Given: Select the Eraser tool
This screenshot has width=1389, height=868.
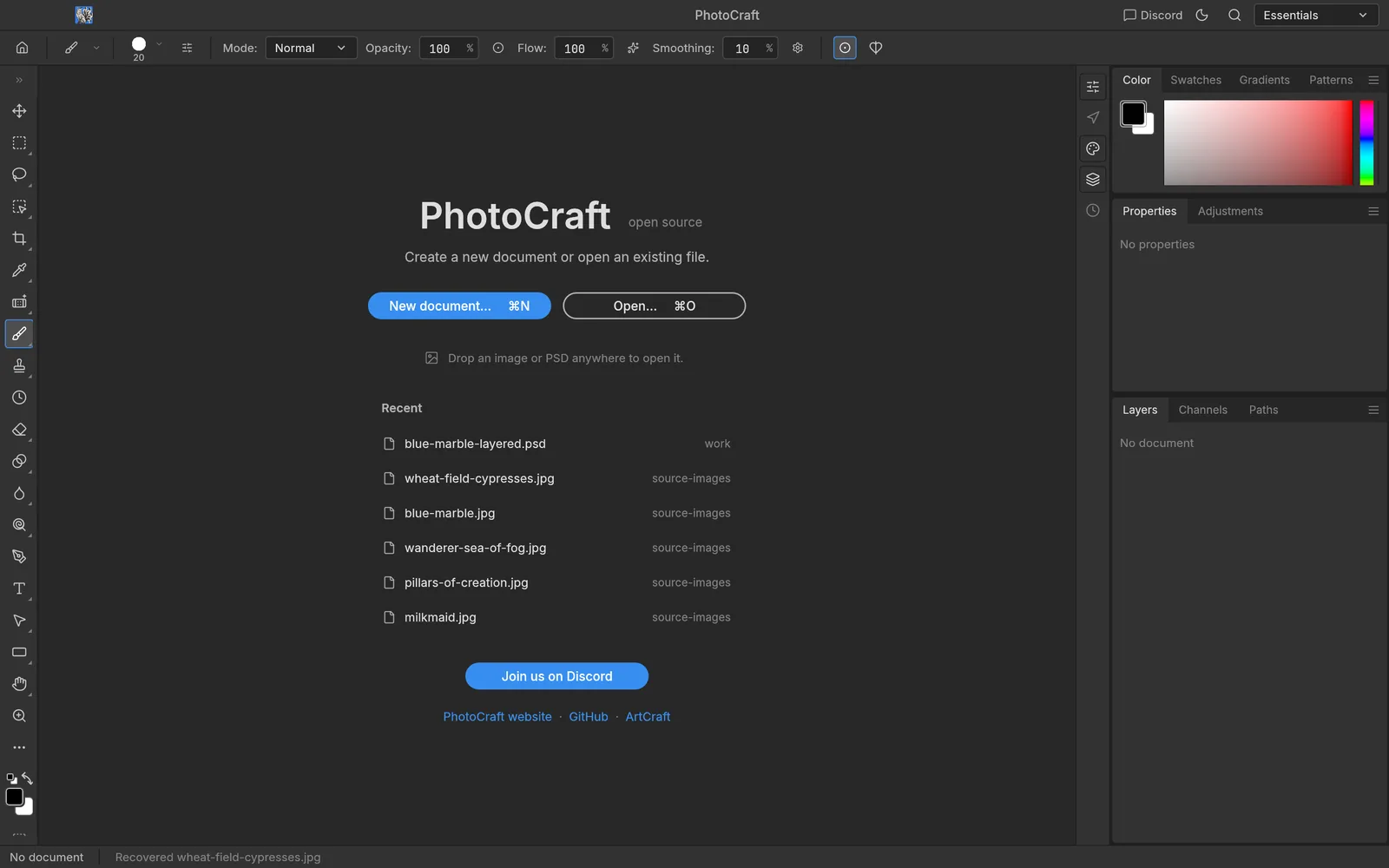Looking at the screenshot, I should pos(19,430).
